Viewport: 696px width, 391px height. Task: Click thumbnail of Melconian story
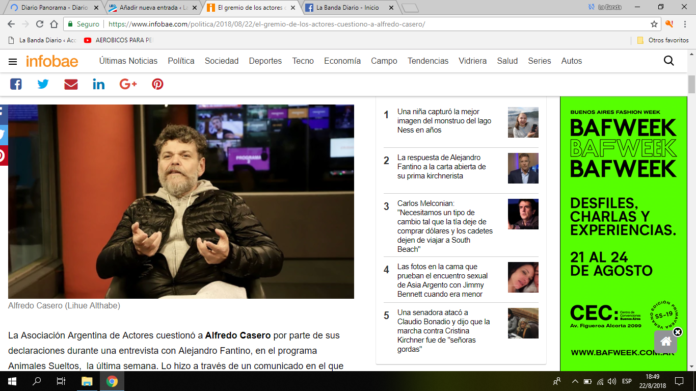click(x=523, y=214)
